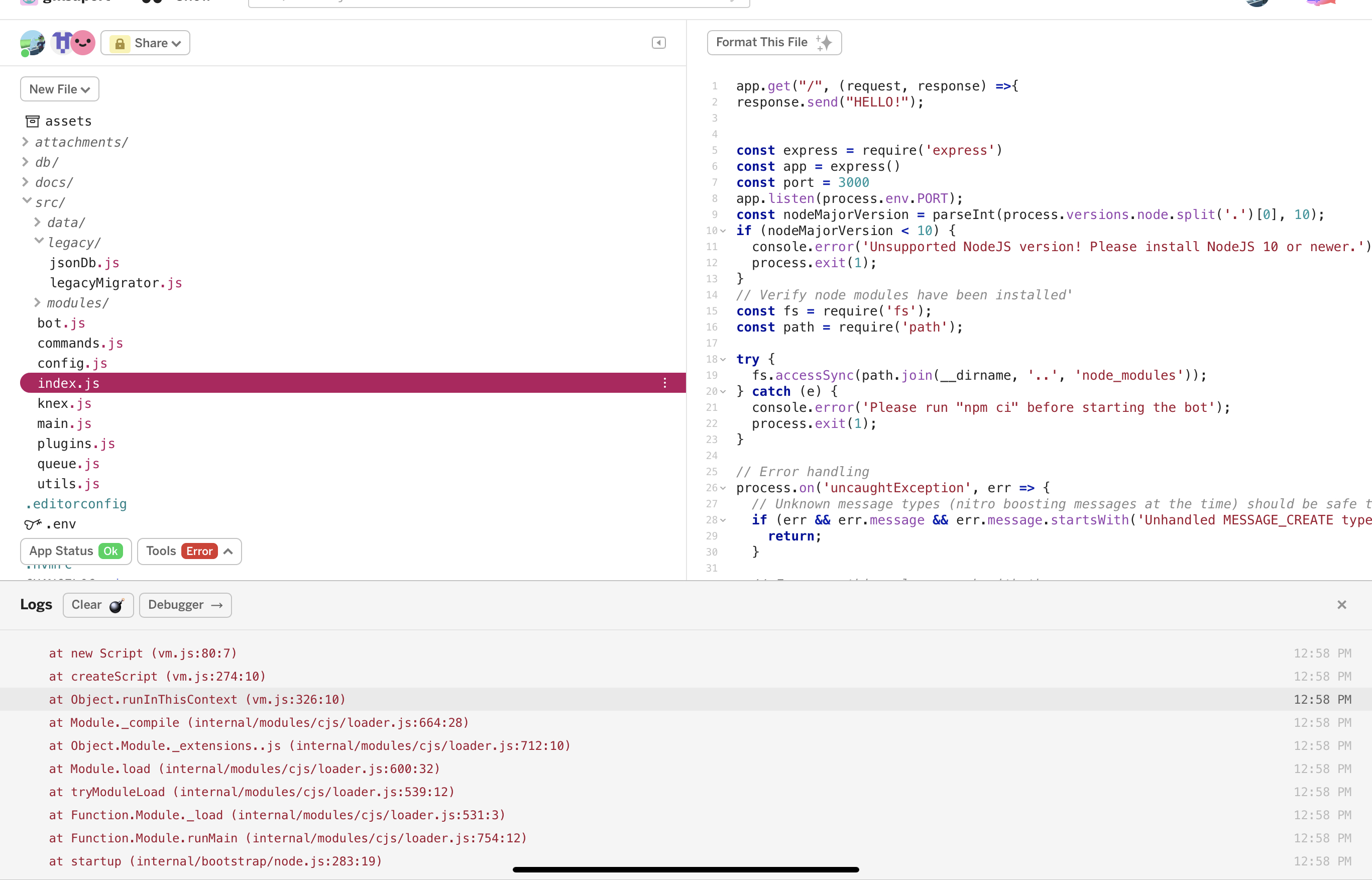Clear the logs
The height and width of the screenshot is (880, 1372).
[x=97, y=605]
